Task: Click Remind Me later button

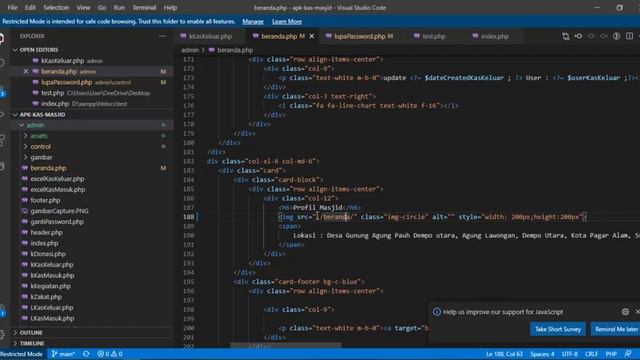Action: 616,329
